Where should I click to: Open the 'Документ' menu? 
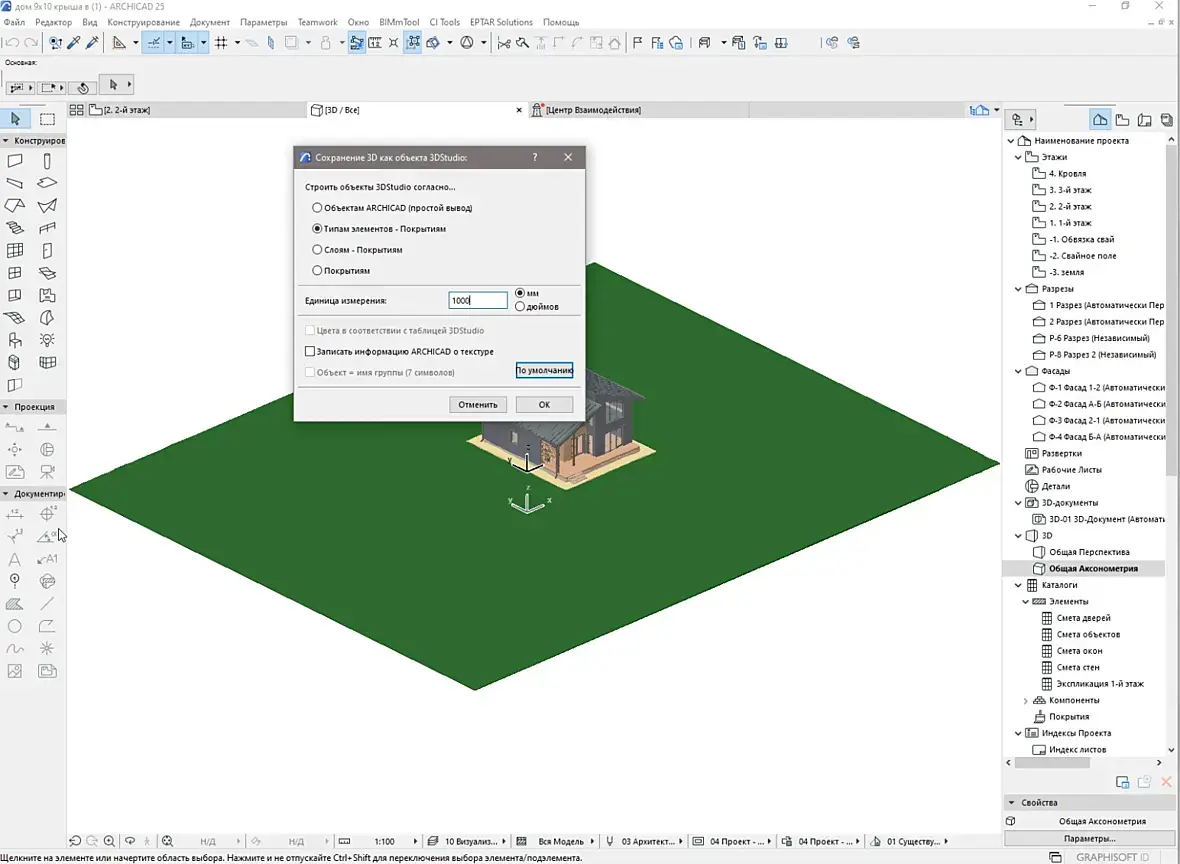pos(209,22)
